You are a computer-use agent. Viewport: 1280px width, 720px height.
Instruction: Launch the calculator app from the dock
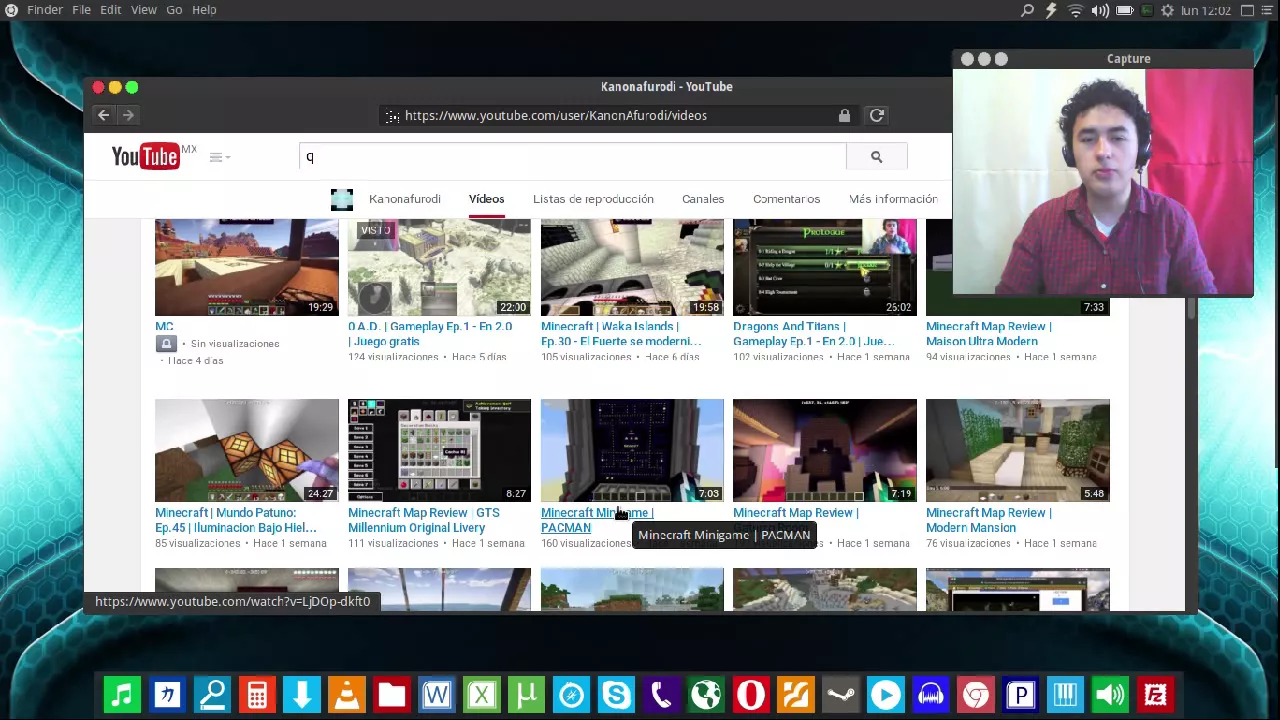click(x=257, y=694)
